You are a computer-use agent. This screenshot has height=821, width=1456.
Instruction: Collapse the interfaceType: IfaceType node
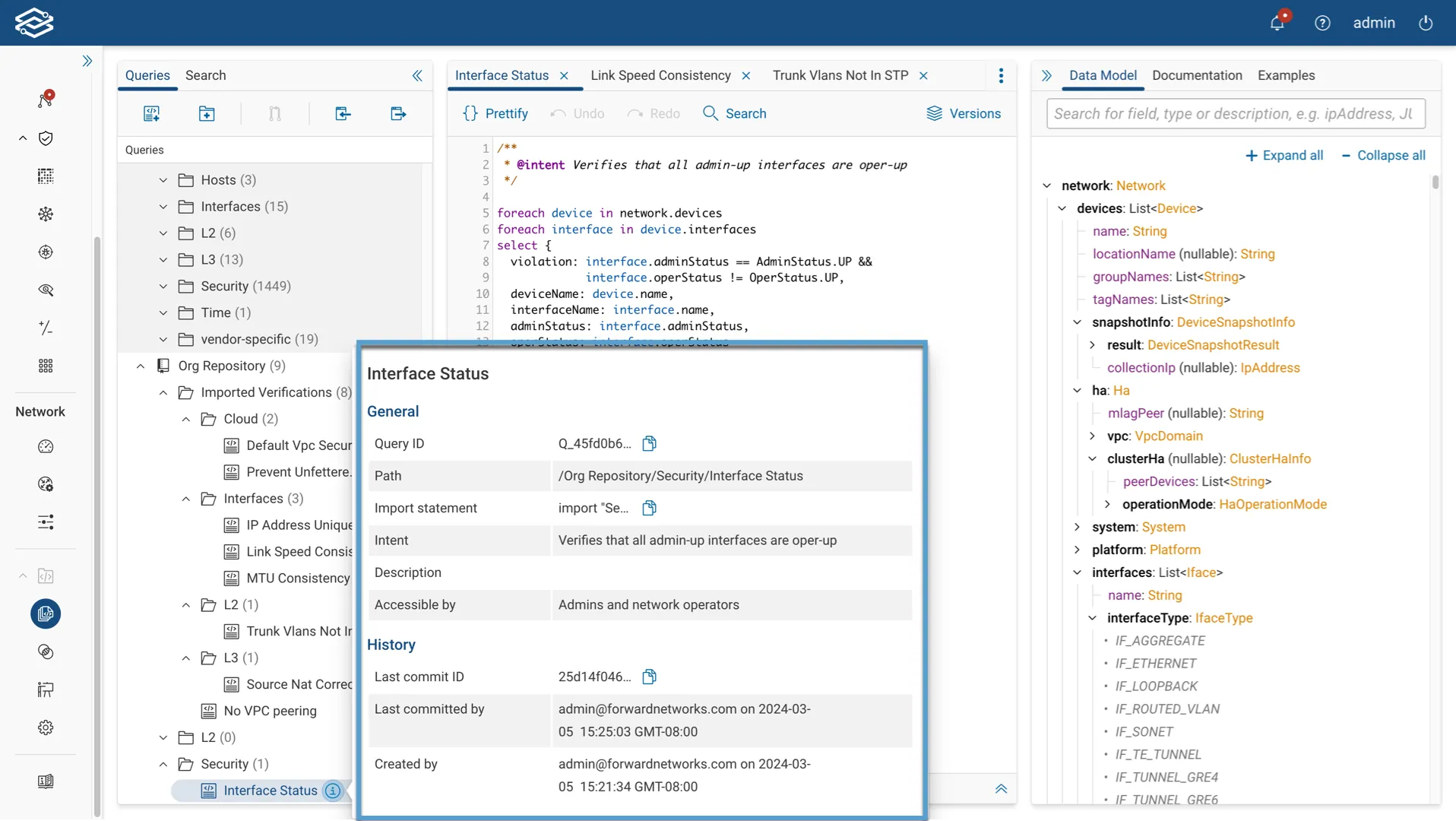coord(1092,618)
